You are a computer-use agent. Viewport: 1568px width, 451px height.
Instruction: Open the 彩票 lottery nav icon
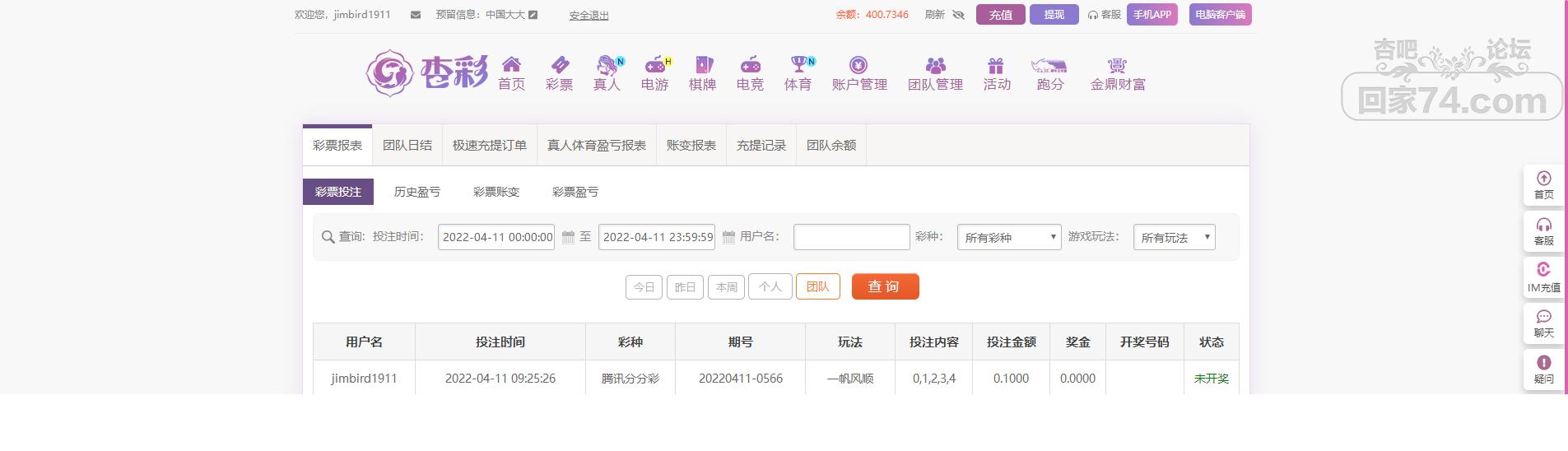[x=560, y=65]
